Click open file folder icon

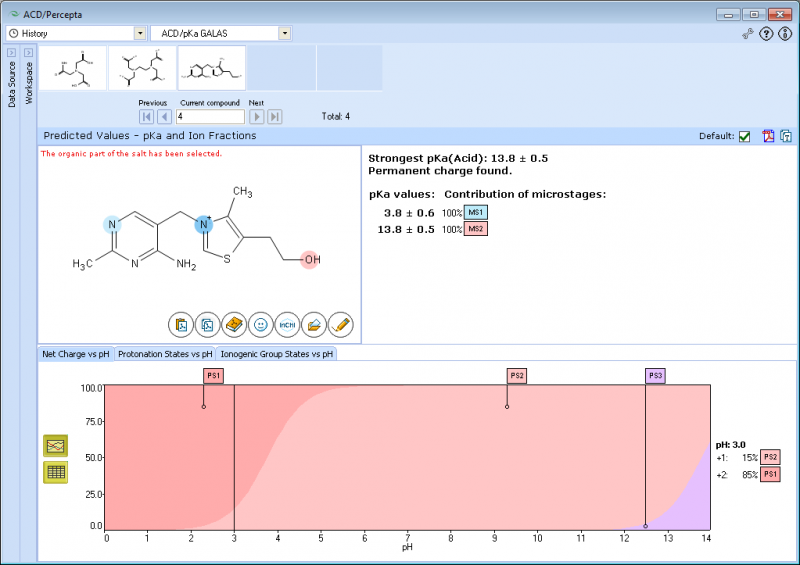314,325
